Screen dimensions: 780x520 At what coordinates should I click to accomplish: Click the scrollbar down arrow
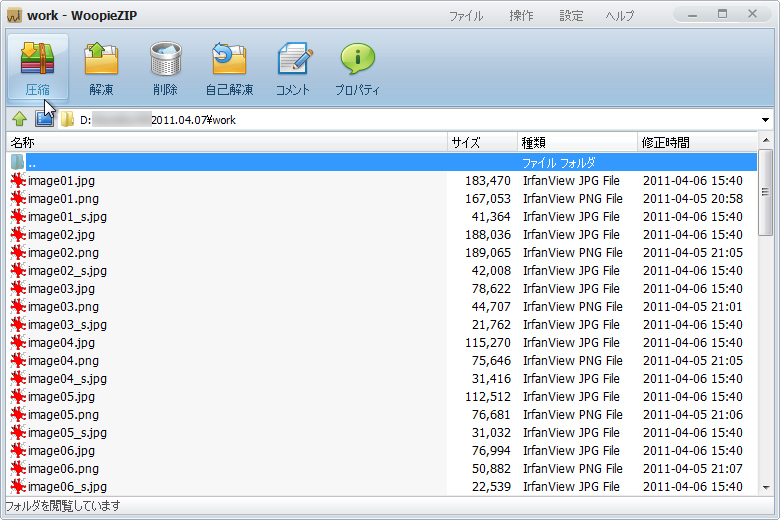point(766,488)
